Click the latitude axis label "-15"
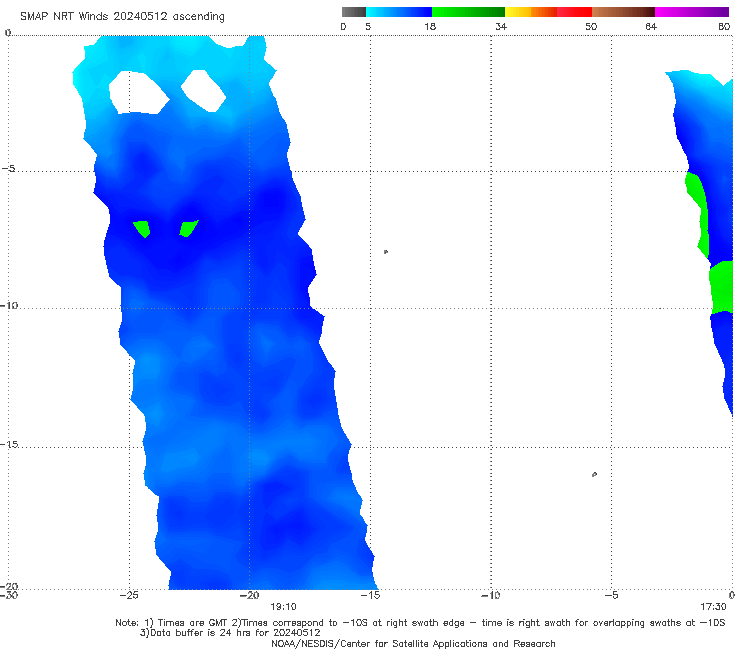 coord(9,444)
